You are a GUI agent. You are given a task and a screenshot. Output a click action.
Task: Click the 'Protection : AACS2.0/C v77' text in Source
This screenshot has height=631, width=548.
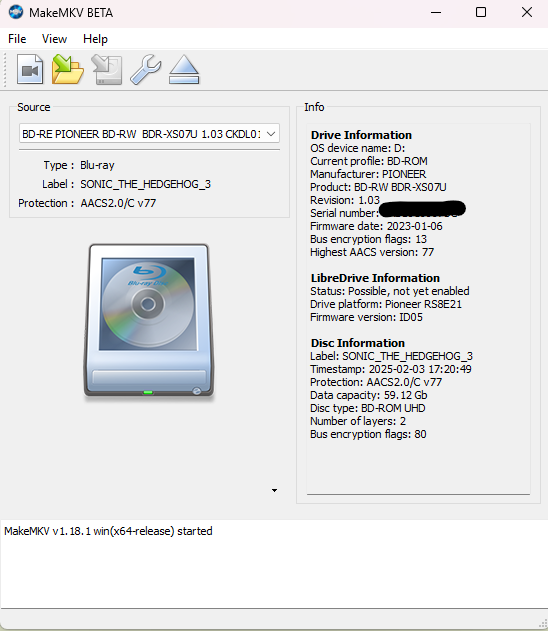click(87, 203)
